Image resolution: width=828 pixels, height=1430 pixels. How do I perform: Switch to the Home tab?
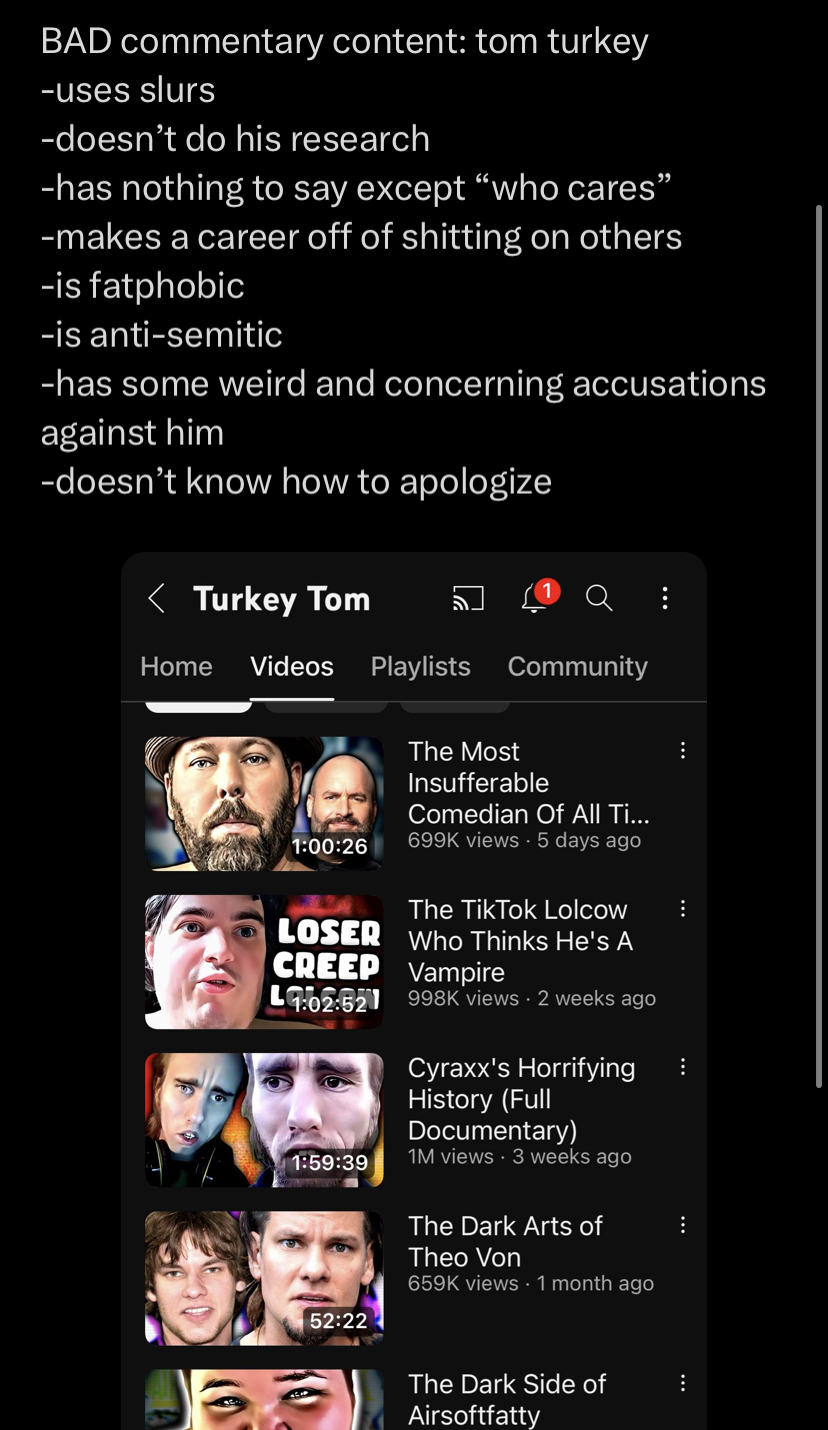click(177, 666)
